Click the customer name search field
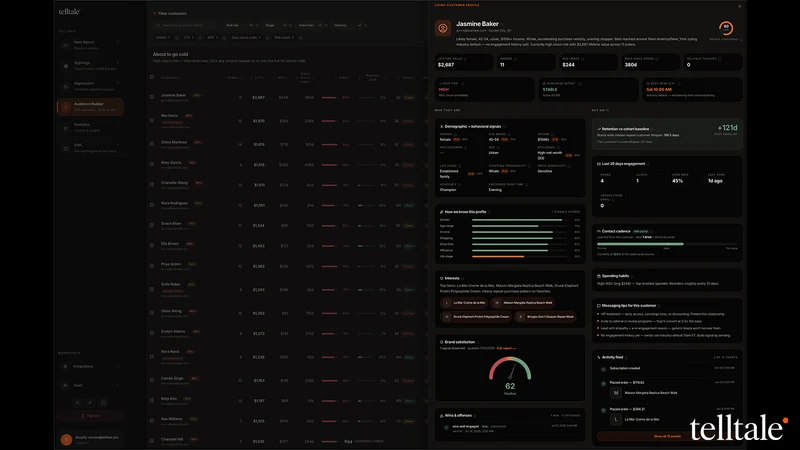 (186, 25)
